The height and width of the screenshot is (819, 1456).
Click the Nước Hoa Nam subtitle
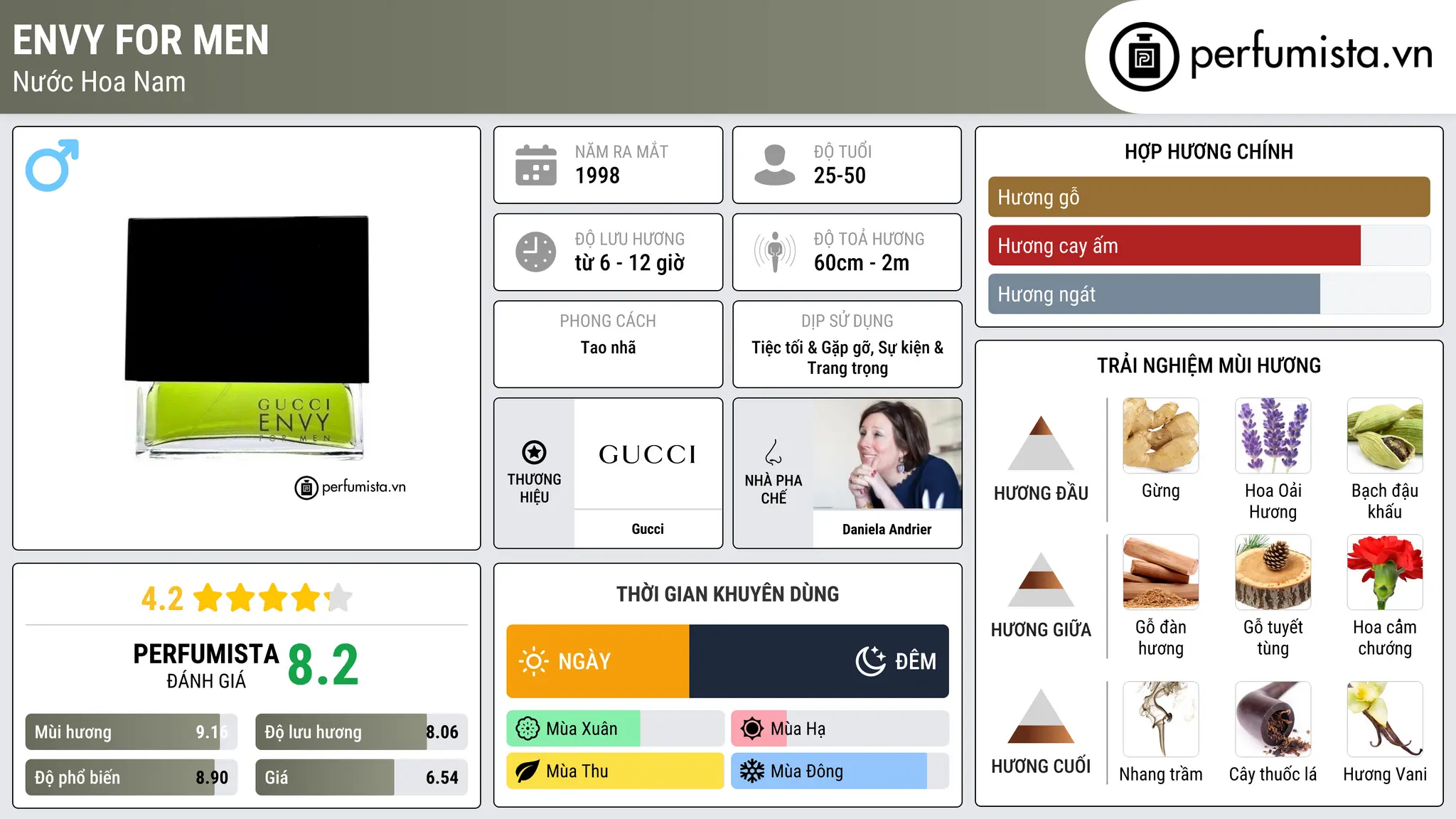[99, 82]
